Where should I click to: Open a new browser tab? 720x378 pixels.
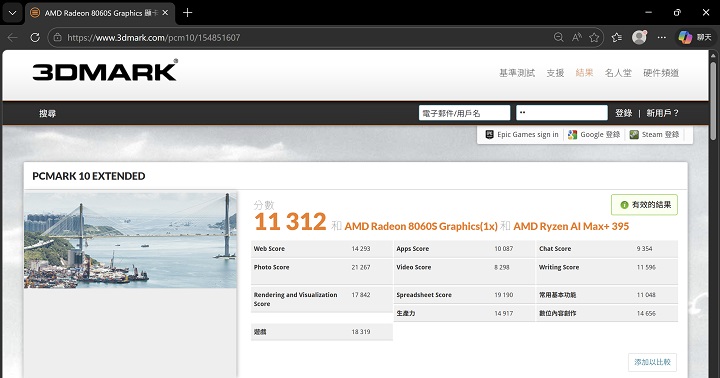click(x=187, y=13)
